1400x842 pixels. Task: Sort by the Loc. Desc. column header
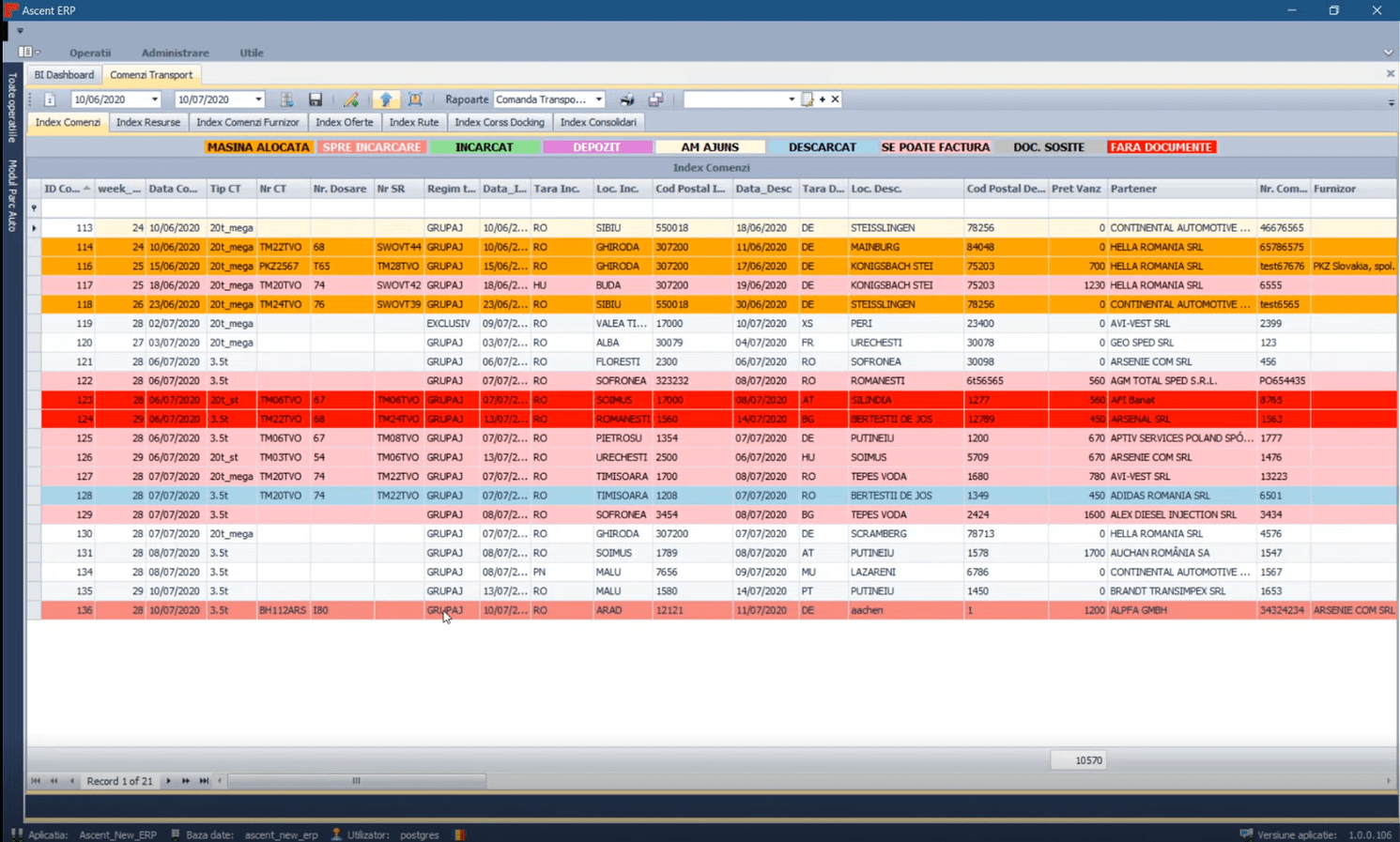(x=905, y=189)
